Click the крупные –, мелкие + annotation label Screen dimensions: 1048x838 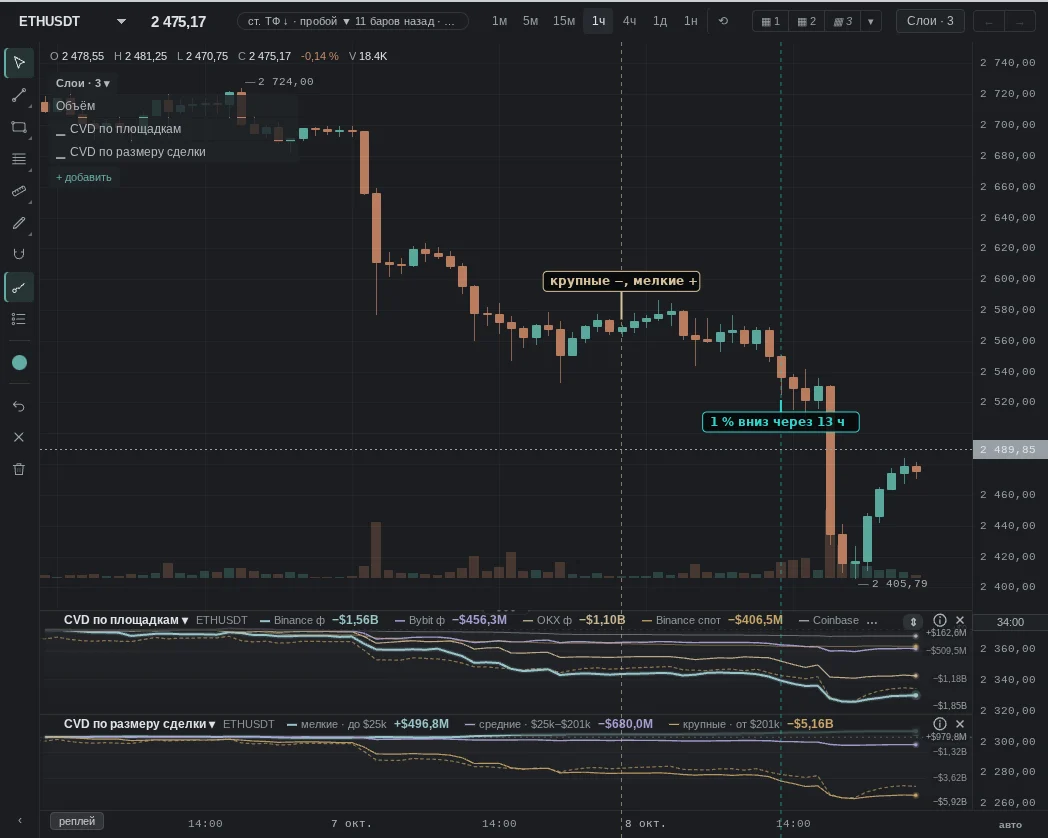[x=622, y=281]
